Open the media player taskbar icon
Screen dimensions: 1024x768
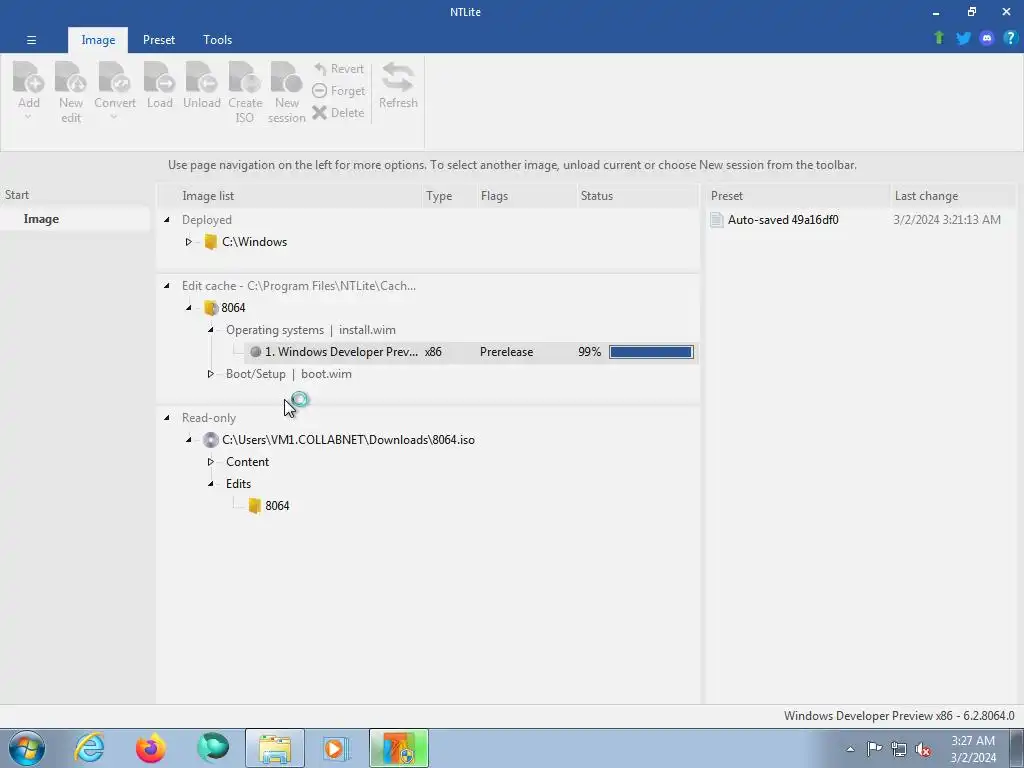click(x=336, y=748)
